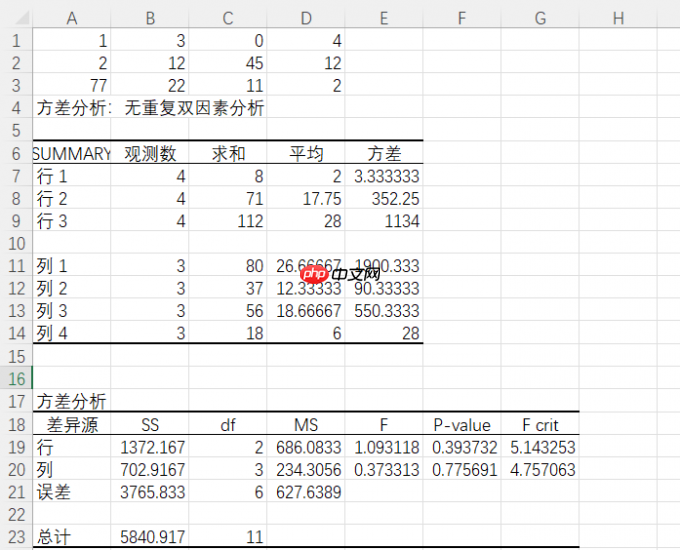Click the P-value header cell
The width and height of the screenshot is (680, 550).
(x=462, y=425)
